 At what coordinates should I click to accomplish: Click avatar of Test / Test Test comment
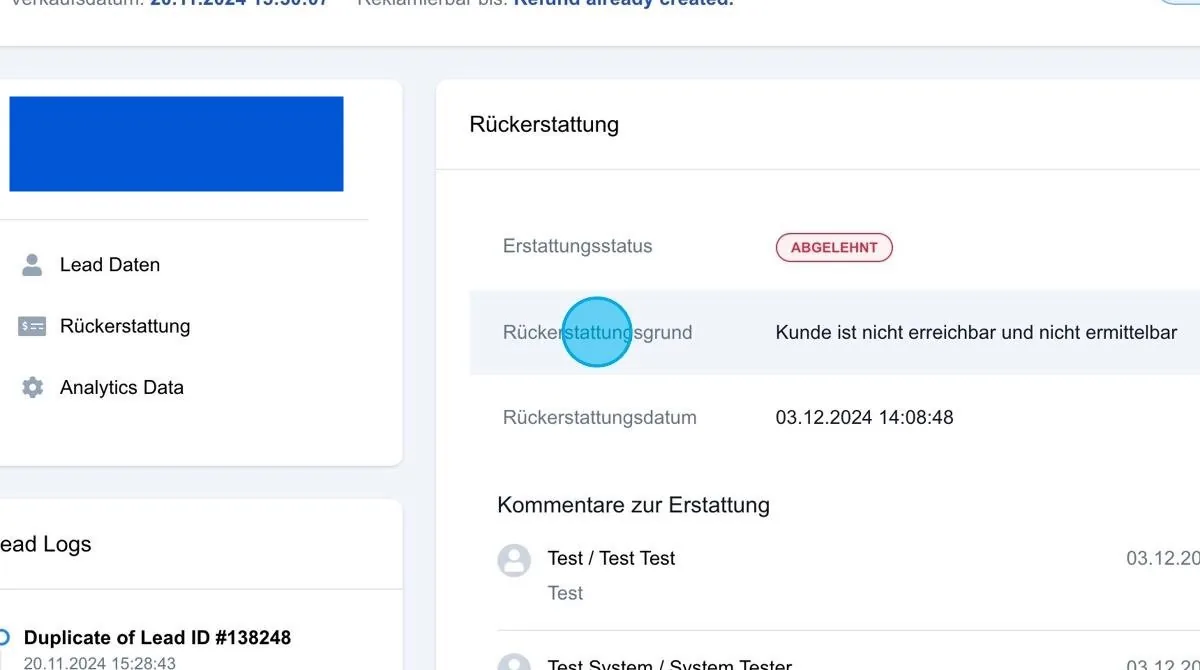click(514, 560)
